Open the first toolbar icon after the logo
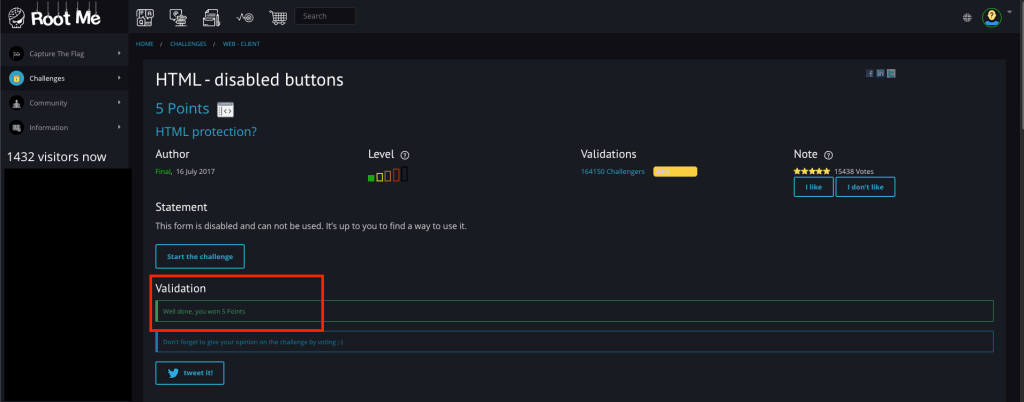Image resolution: width=1024 pixels, height=402 pixels. pos(145,16)
